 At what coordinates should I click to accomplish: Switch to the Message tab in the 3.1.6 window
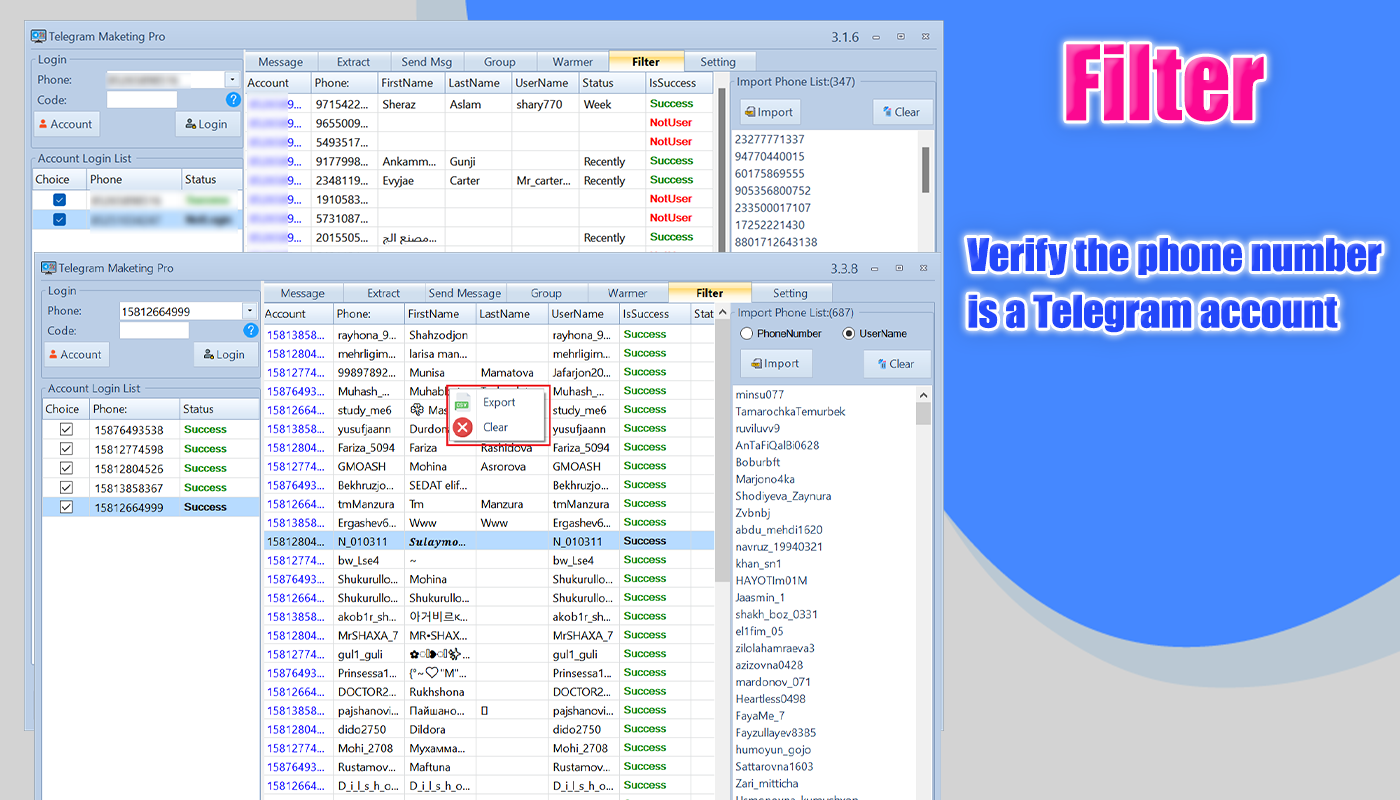pos(280,61)
